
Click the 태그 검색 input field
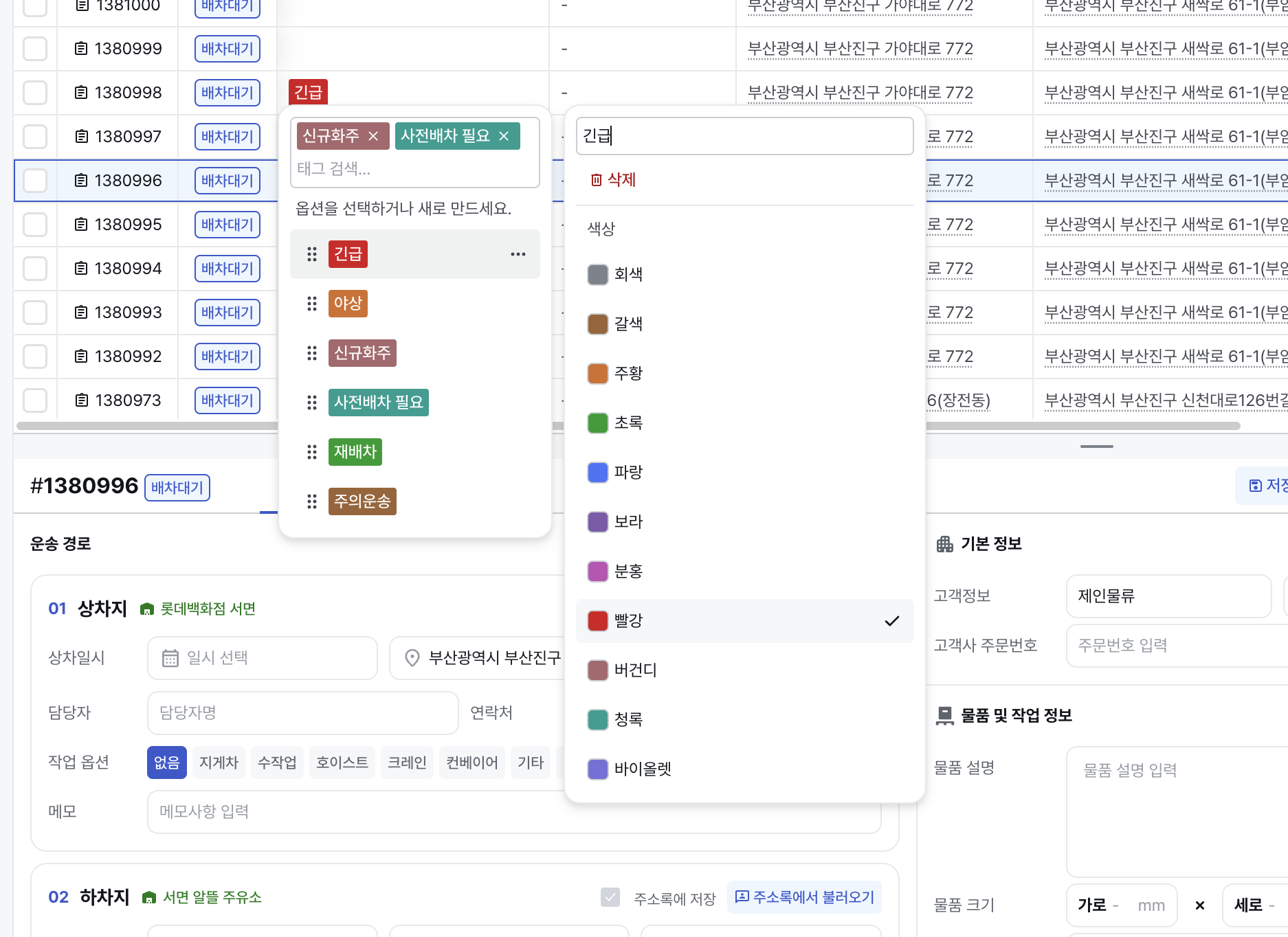click(415, 169)
